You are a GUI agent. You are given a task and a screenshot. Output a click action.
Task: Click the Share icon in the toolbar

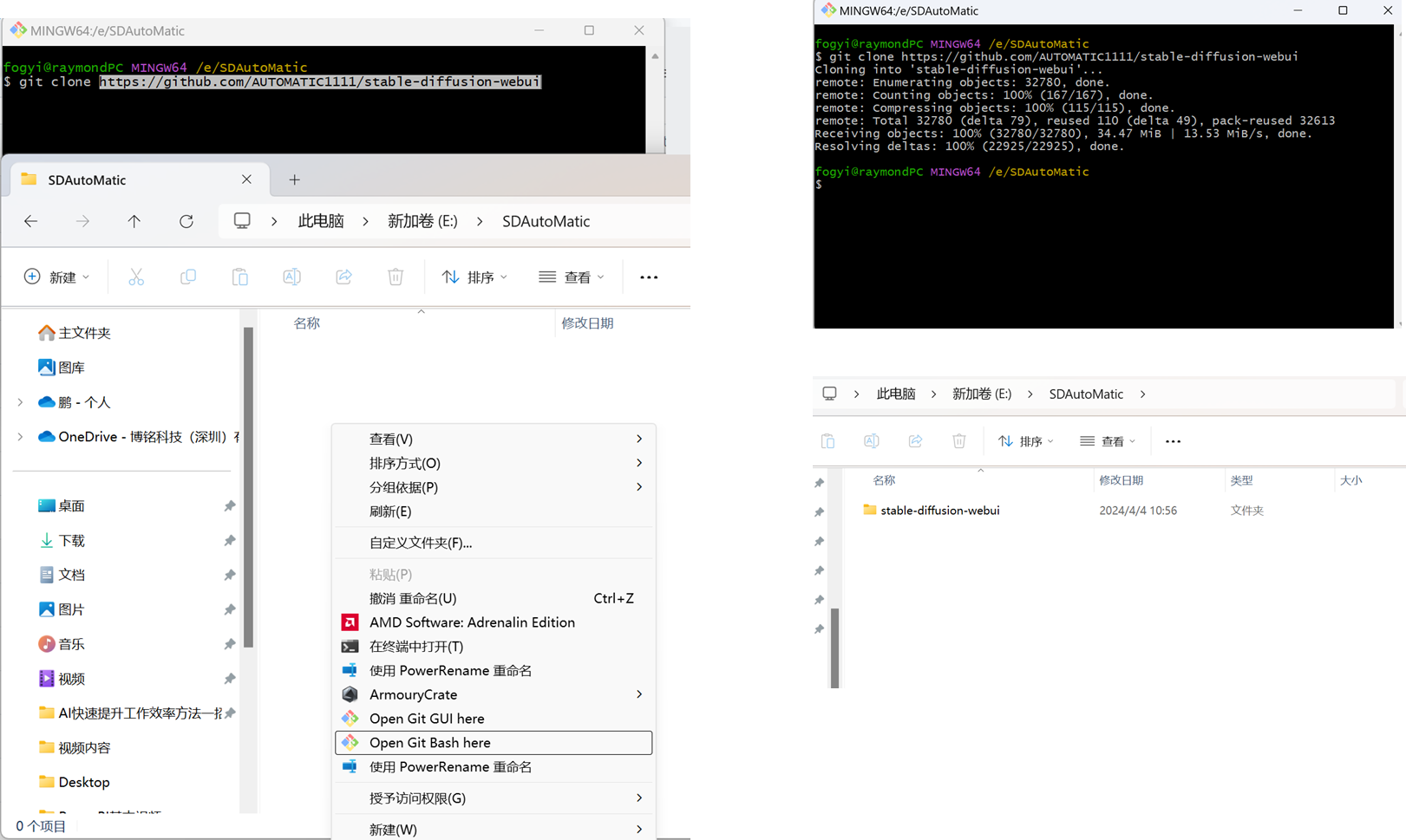pos(343,277)
